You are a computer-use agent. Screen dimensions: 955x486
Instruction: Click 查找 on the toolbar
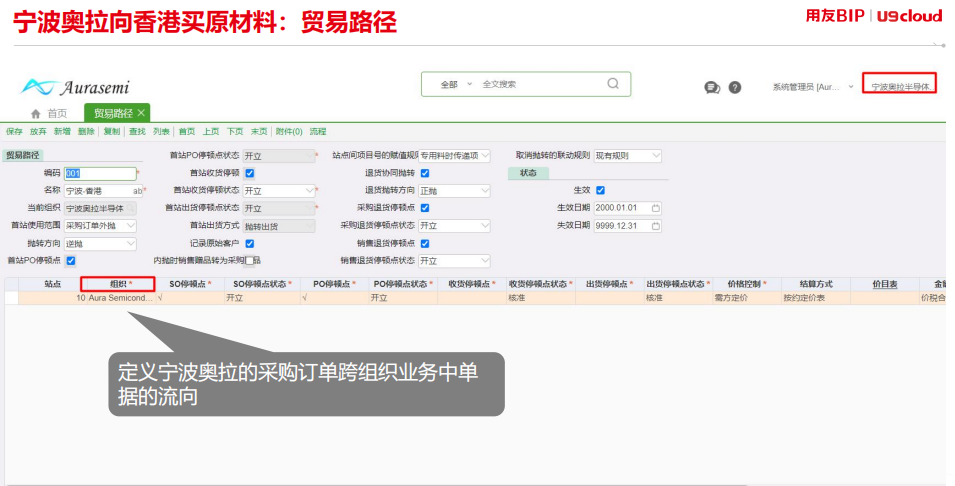pos(137,132)
